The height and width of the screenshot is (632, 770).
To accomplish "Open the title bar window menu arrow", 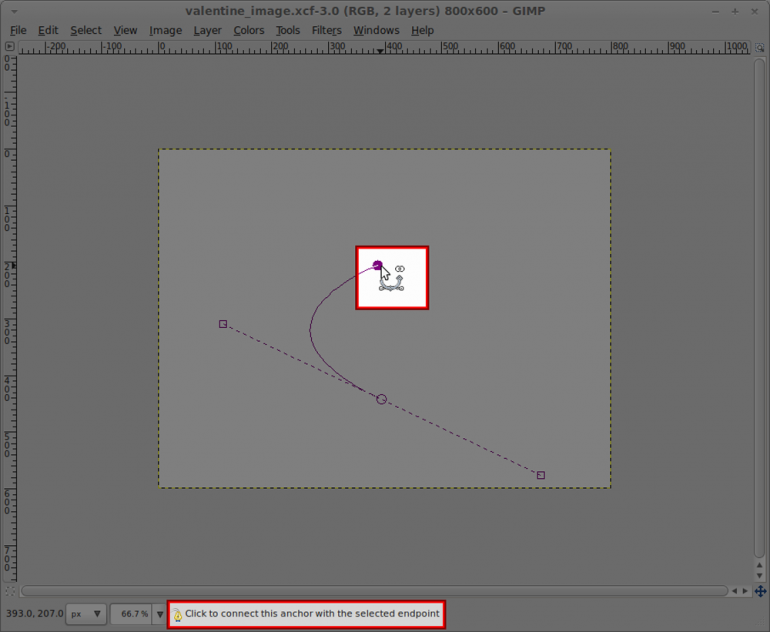I will [14, 11].
